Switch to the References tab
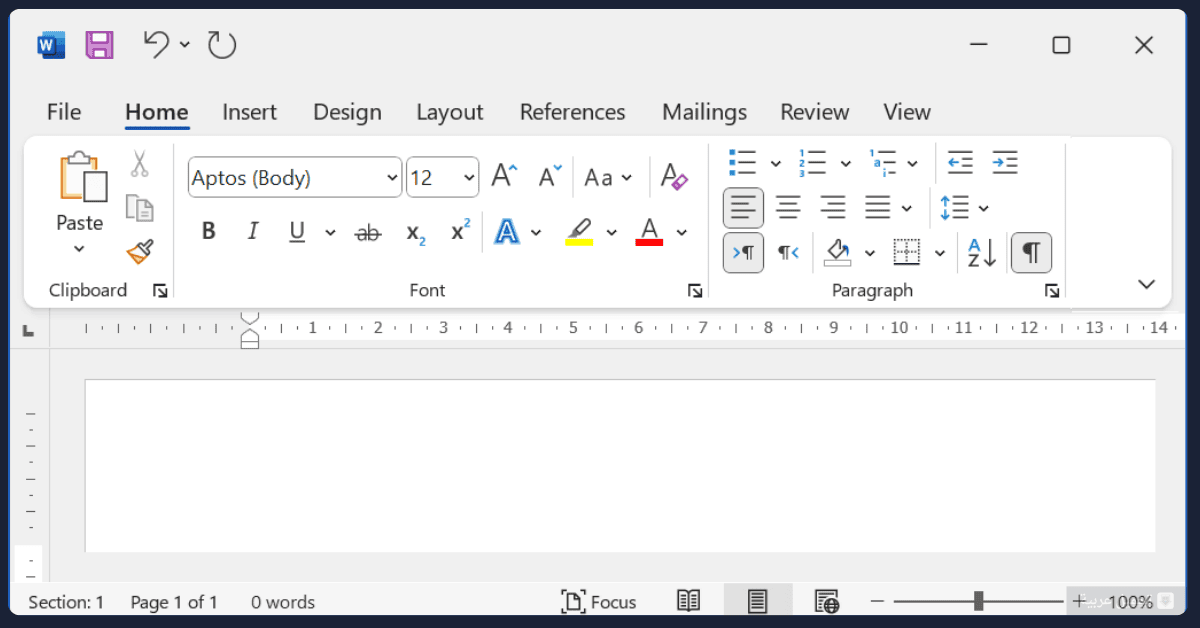Screen dimensions: 1200x628 point(572,112)
